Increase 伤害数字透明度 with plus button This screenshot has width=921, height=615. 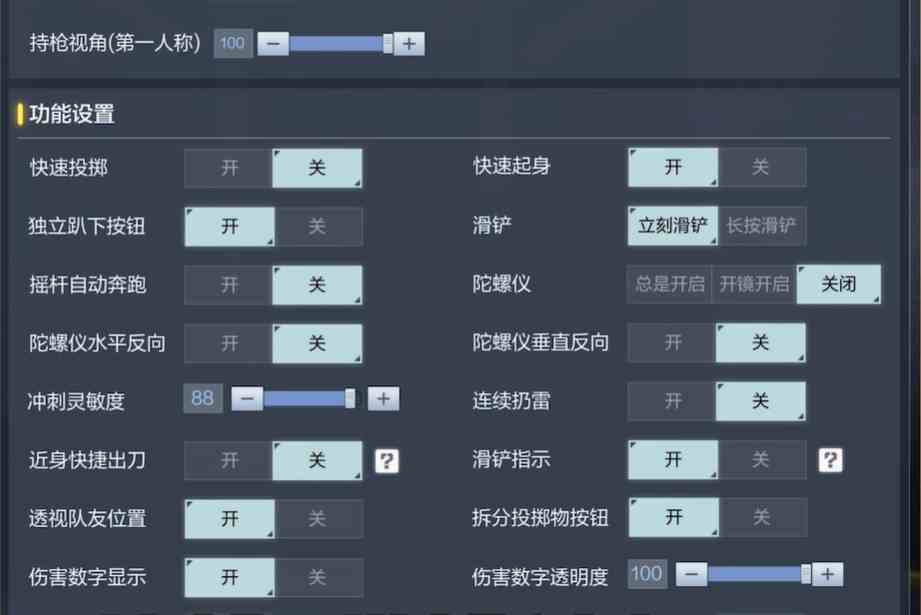[x=828, y=574]
